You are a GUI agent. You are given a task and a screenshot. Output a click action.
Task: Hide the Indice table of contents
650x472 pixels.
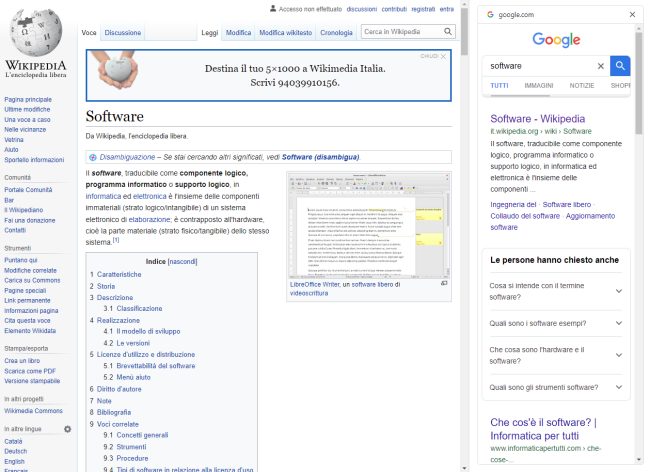[x=182, y=261]
